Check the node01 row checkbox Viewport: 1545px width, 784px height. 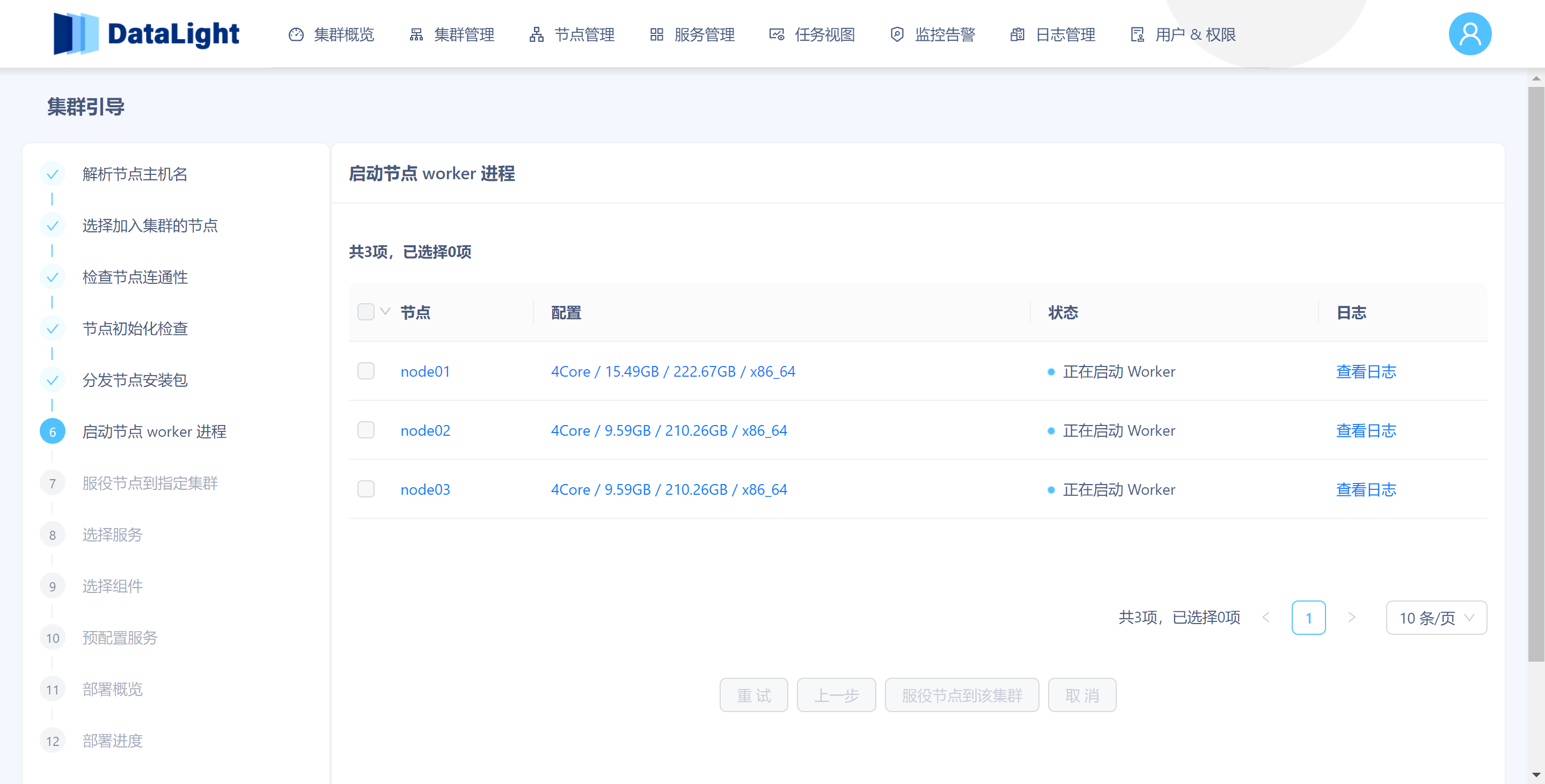click(x=366, y=371)
